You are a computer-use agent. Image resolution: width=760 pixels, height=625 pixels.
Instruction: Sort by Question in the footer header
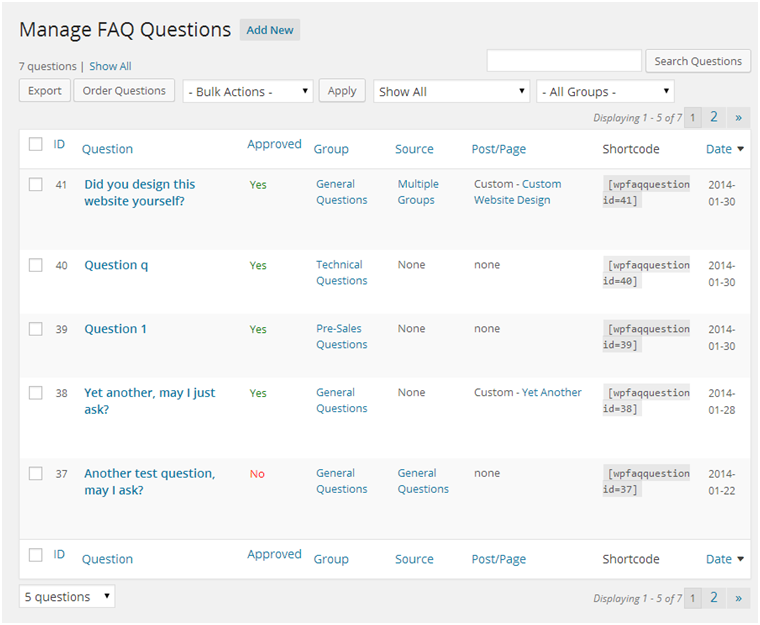coord(107,559)
